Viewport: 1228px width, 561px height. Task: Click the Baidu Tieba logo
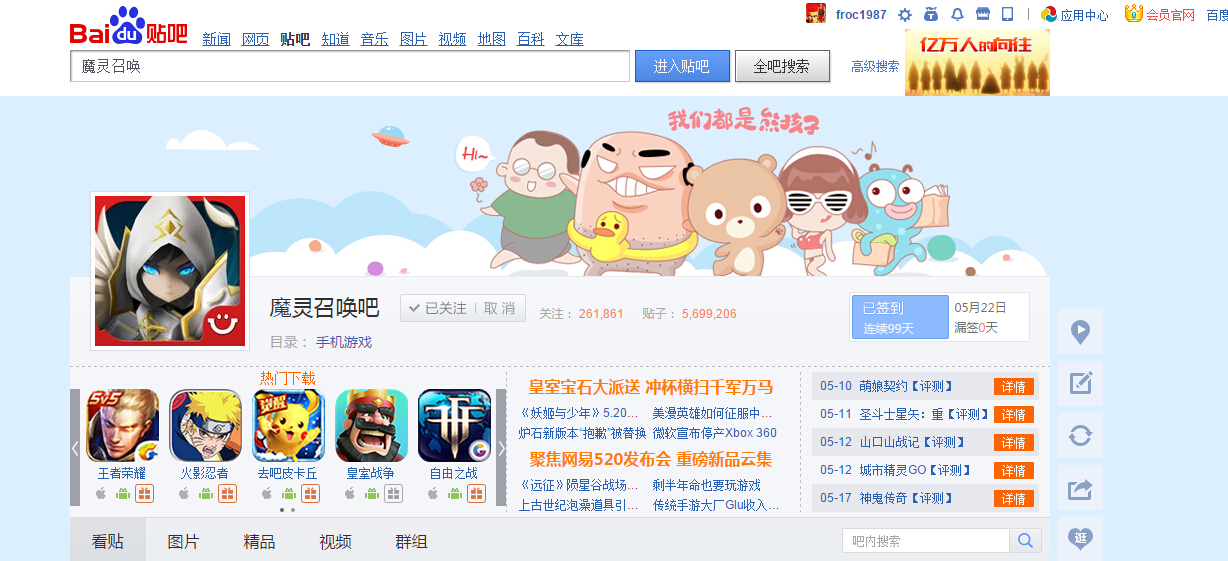pyautogui.click(x=129, y=27)
